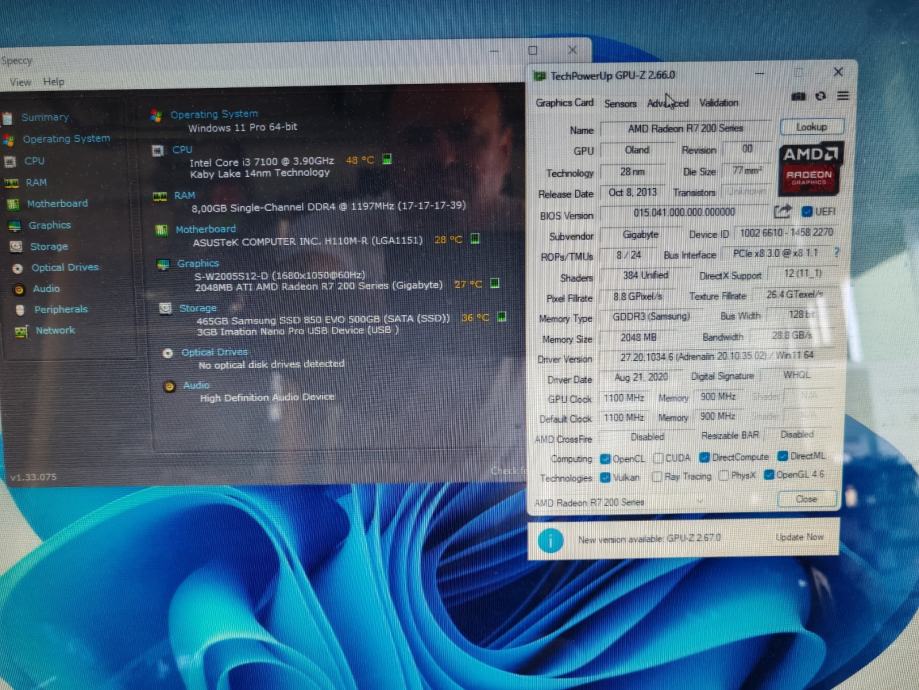The height and width of the screenshot is (690, 919).
Task: Click the motherboard icon in summary pane
Action: tap(162, 230)
